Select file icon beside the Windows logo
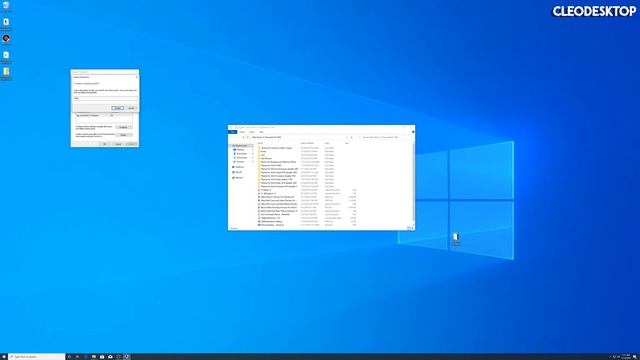Viewport: 640px width, 360px height. coord(456,239)
